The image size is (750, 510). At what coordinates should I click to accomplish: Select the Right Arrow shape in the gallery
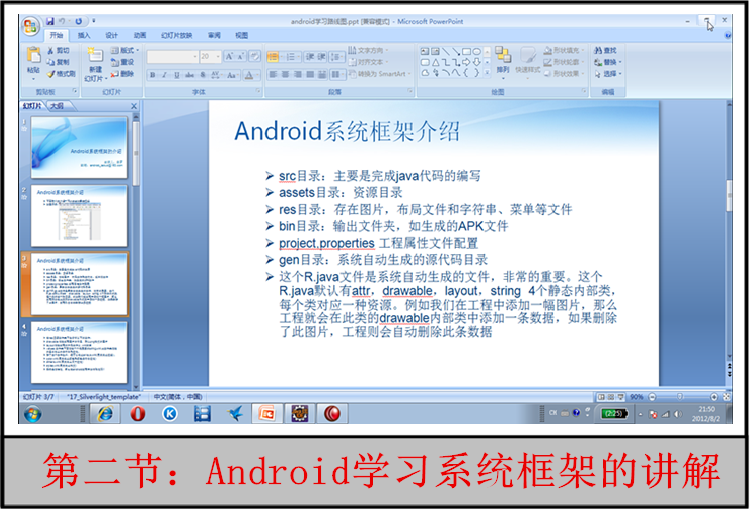466,62
